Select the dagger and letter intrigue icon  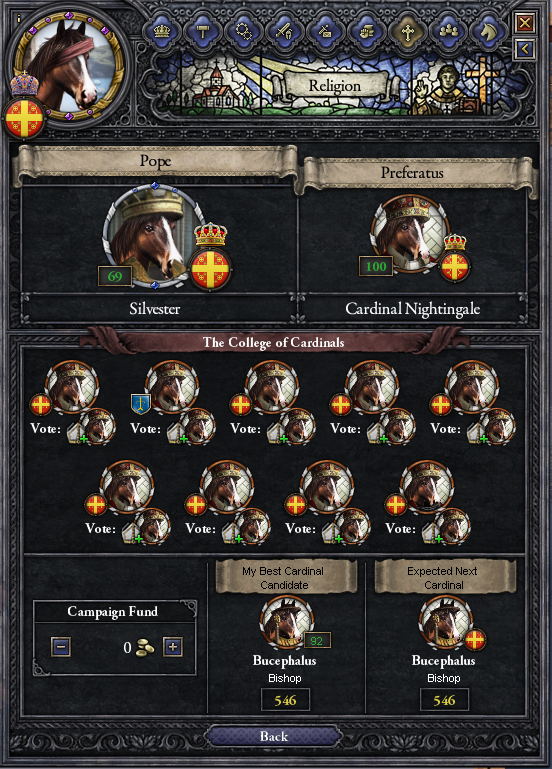[326, 31]
